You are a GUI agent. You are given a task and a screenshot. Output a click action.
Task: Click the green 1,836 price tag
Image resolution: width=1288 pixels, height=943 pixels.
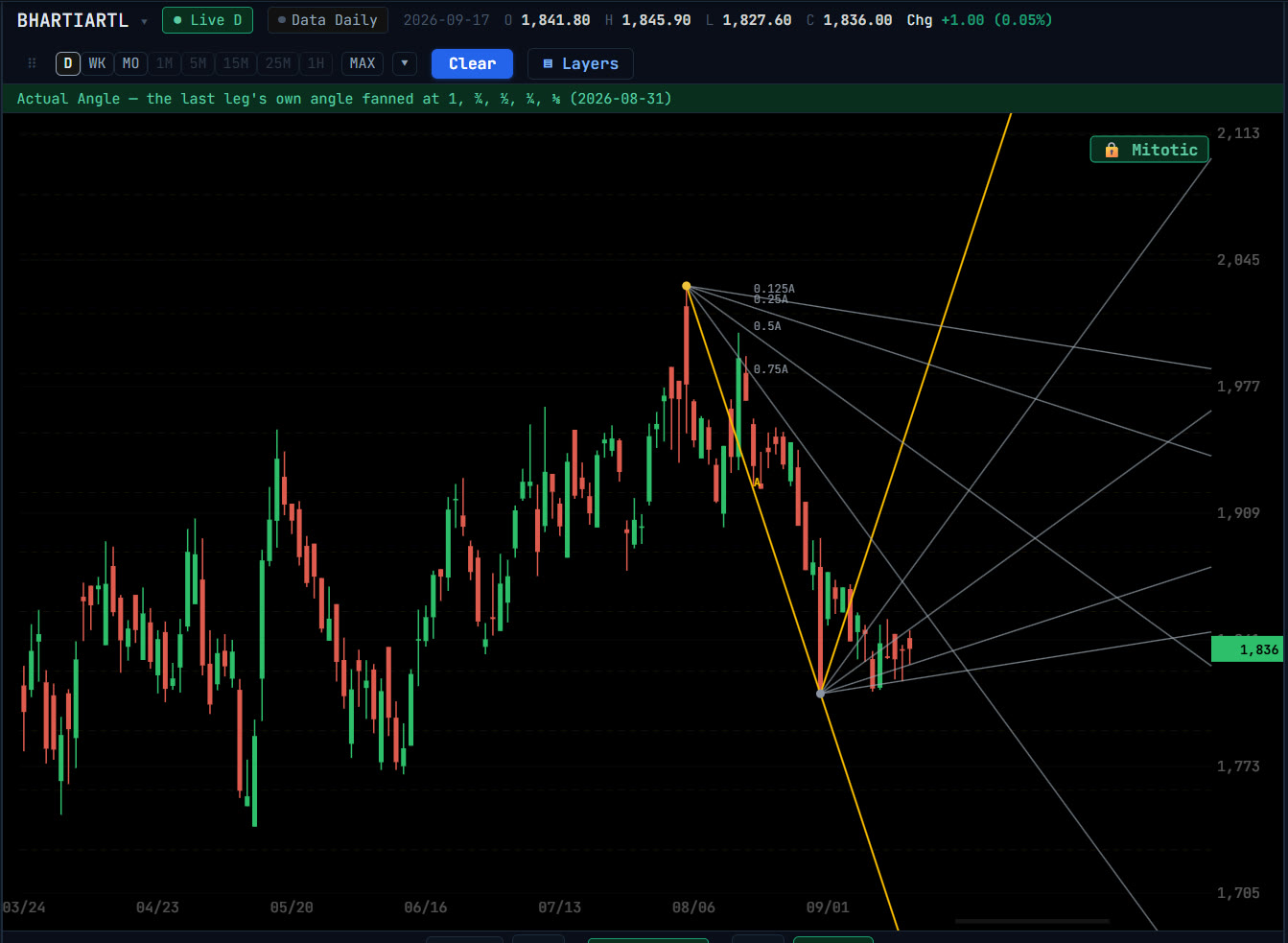[x=1248, y=649]
